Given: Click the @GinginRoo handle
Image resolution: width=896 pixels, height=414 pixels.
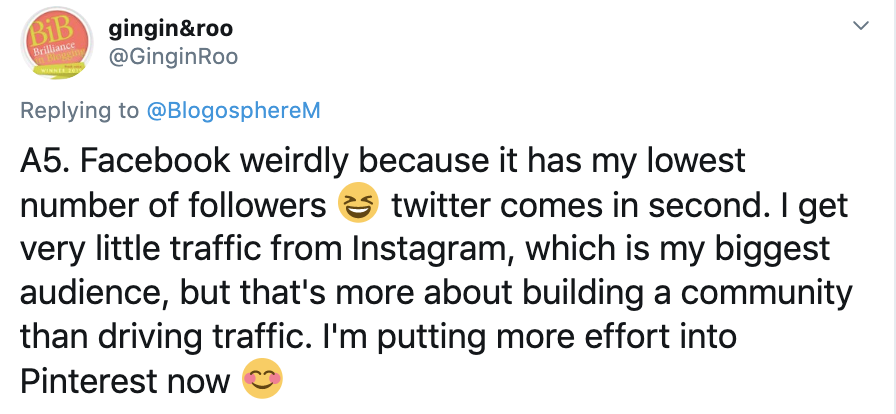Looking at the screenshot, I should pyautogui.click(x=172, y=56).
